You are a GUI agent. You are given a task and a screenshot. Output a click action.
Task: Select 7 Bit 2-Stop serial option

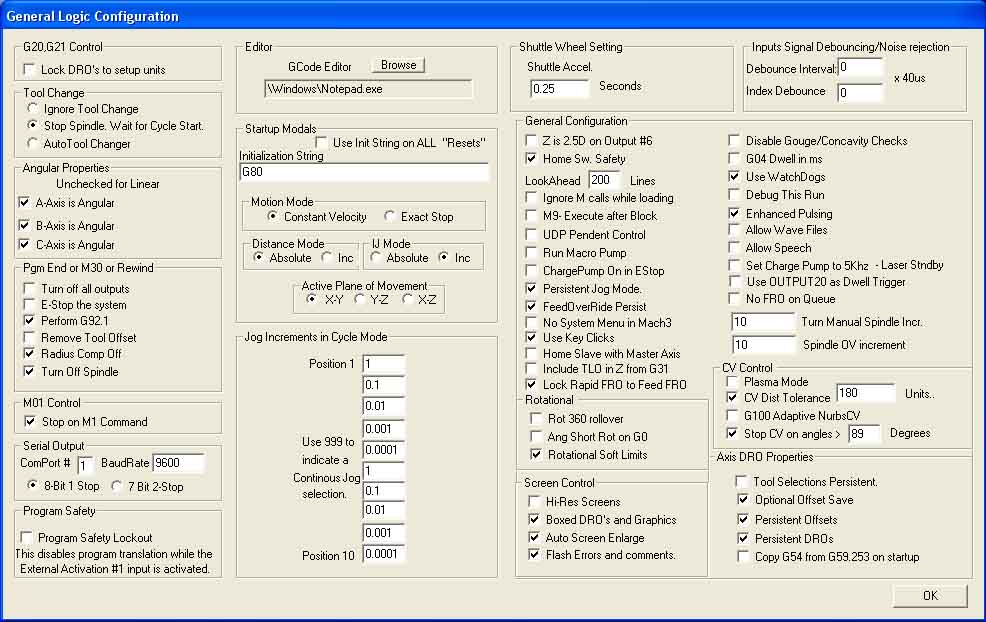coord(116,486)
